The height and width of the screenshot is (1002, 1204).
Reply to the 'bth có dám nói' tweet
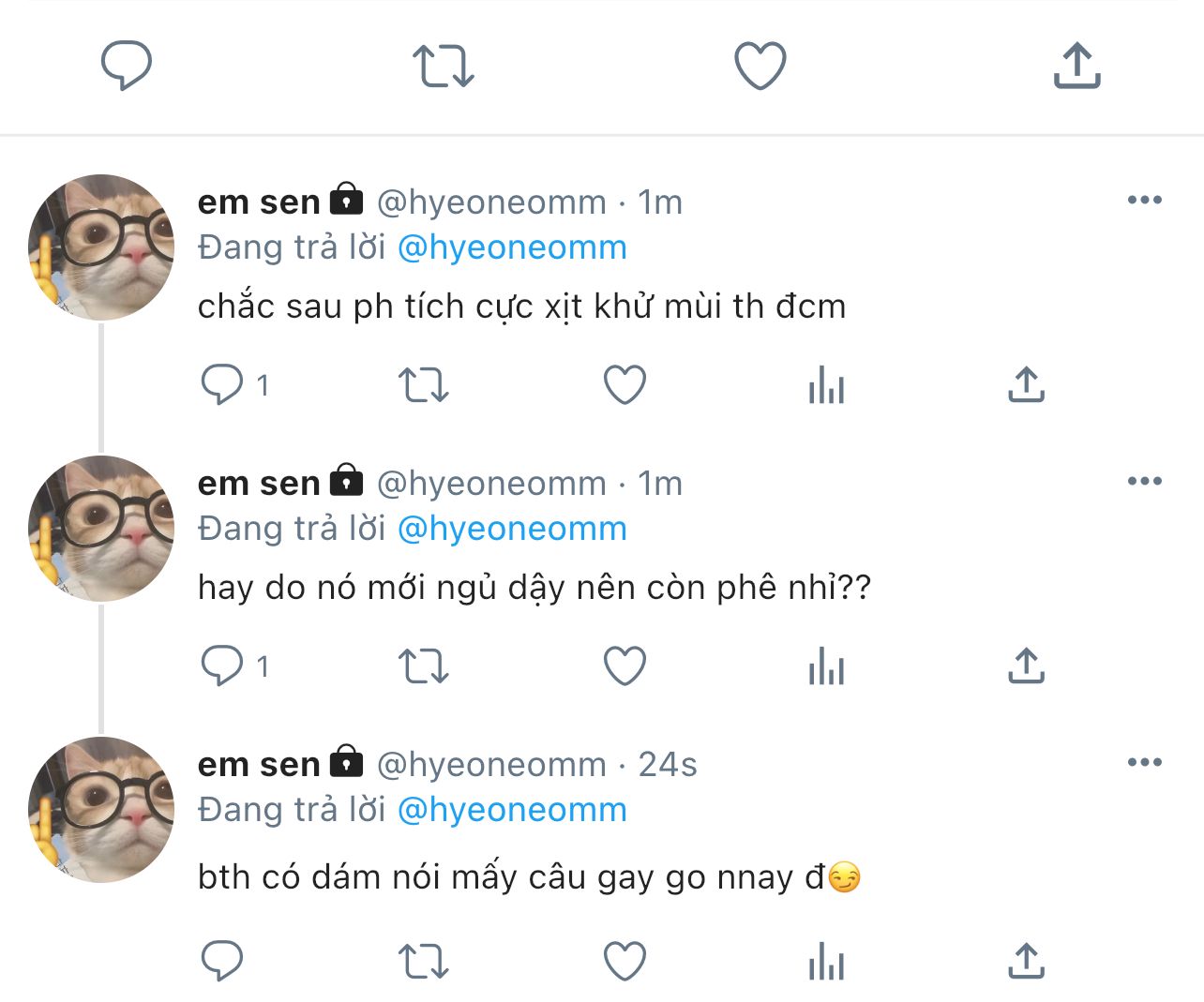222,961
